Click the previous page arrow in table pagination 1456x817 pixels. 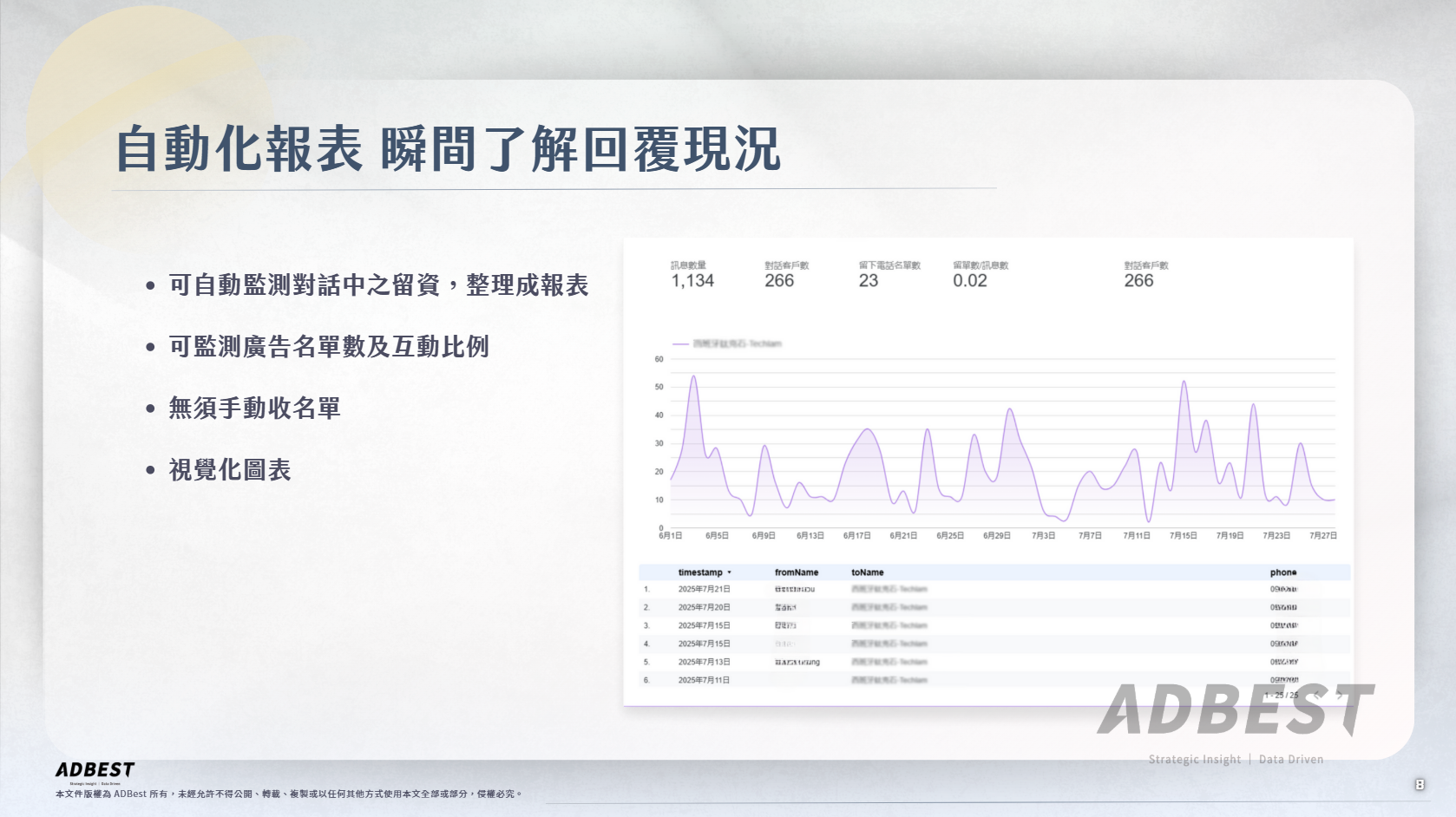click(x=1317, y=695)
